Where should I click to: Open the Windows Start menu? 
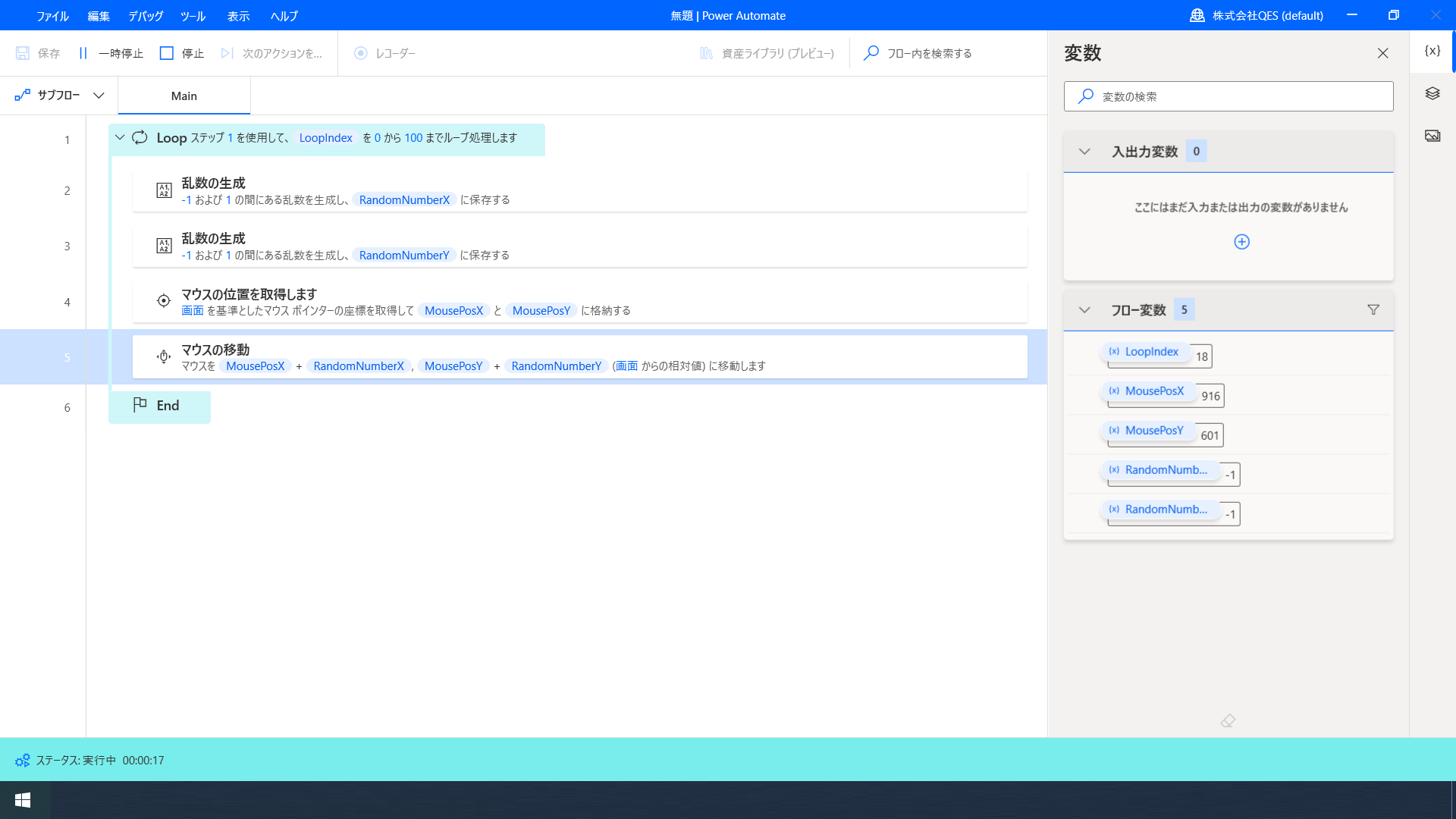tap(23, 800)
